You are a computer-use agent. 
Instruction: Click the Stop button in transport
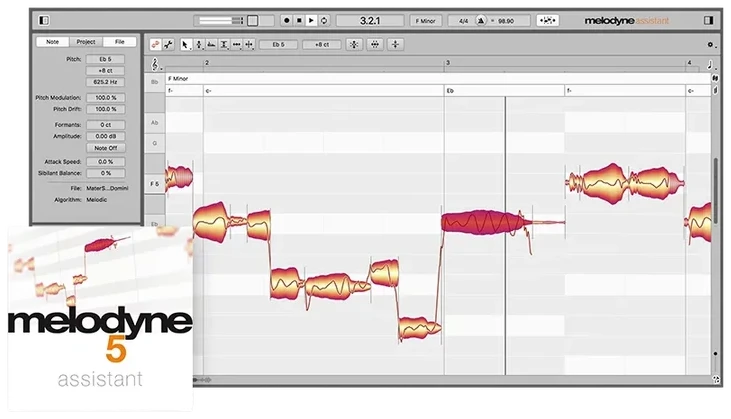(x=299, y=21)
